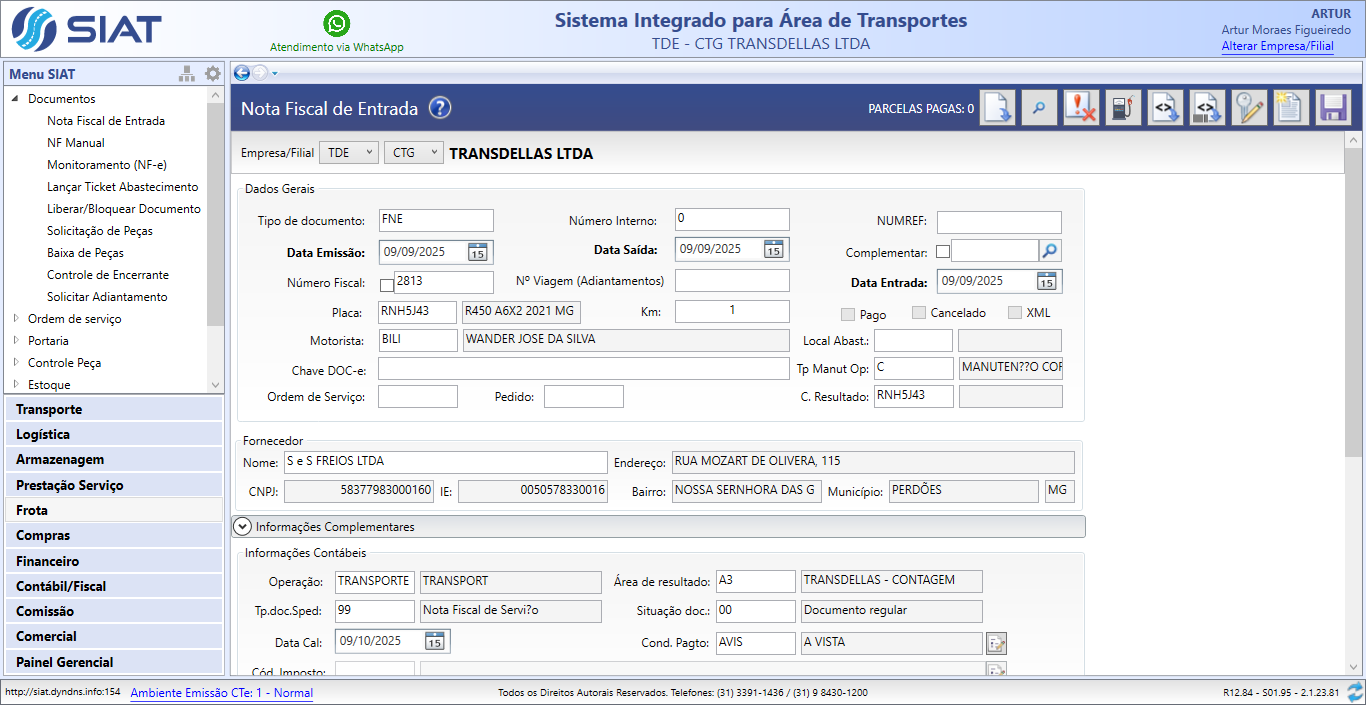This screenshot has width=1366, height=705.
Task: Click into the Chave DOC-e field
Action: [583, 369]
